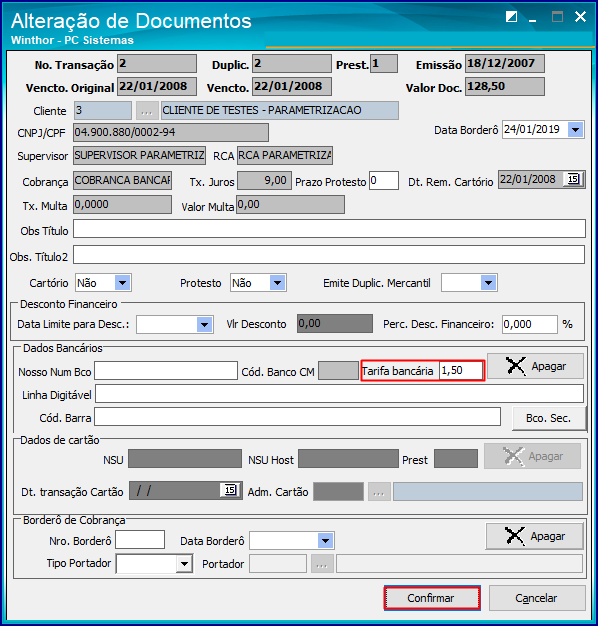This screenshot has width=598, height=626.
Task: Click the Duplic. field showing 2
Action: 292,64
